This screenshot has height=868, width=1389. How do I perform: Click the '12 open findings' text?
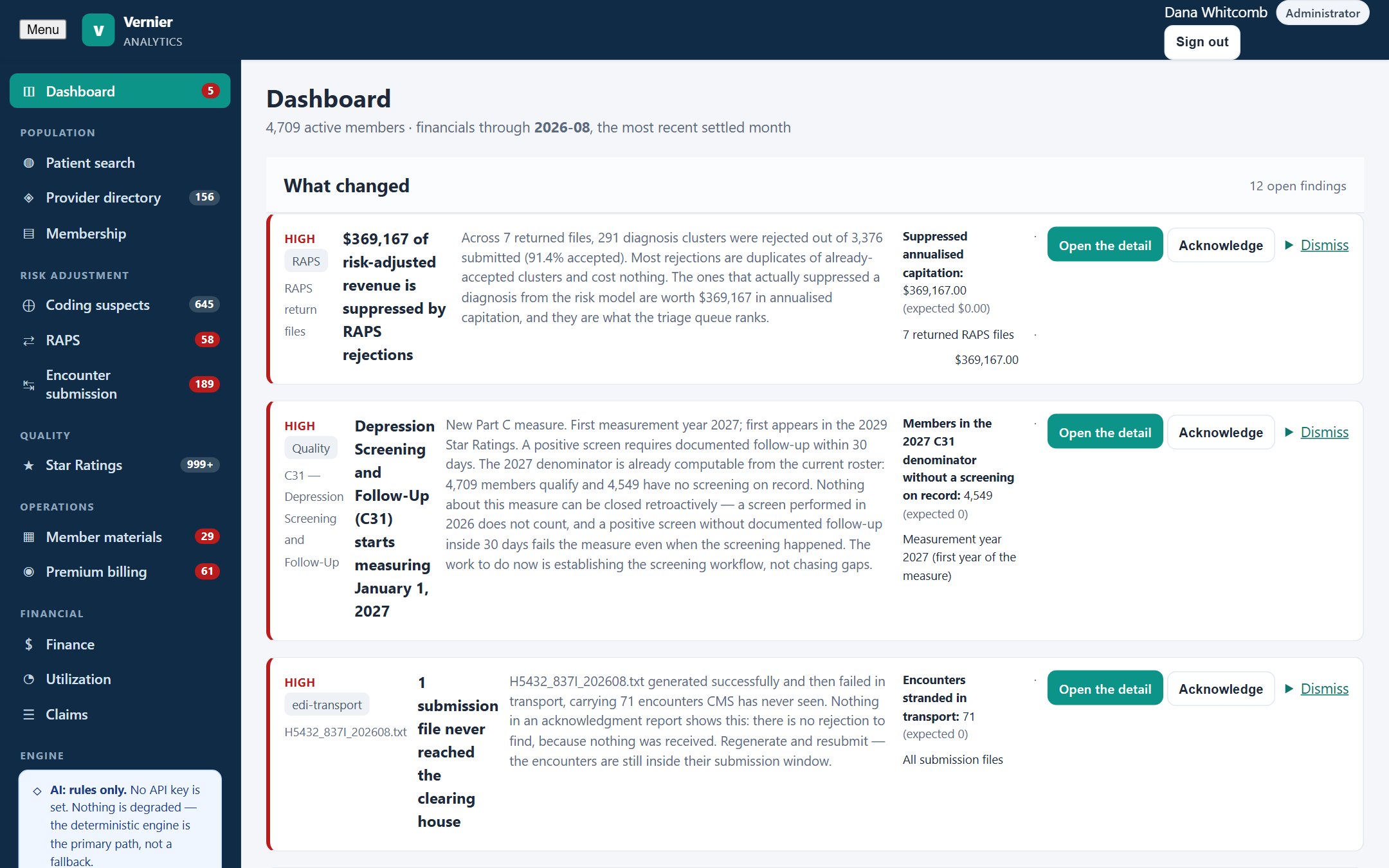click(x=1298, y=186)
